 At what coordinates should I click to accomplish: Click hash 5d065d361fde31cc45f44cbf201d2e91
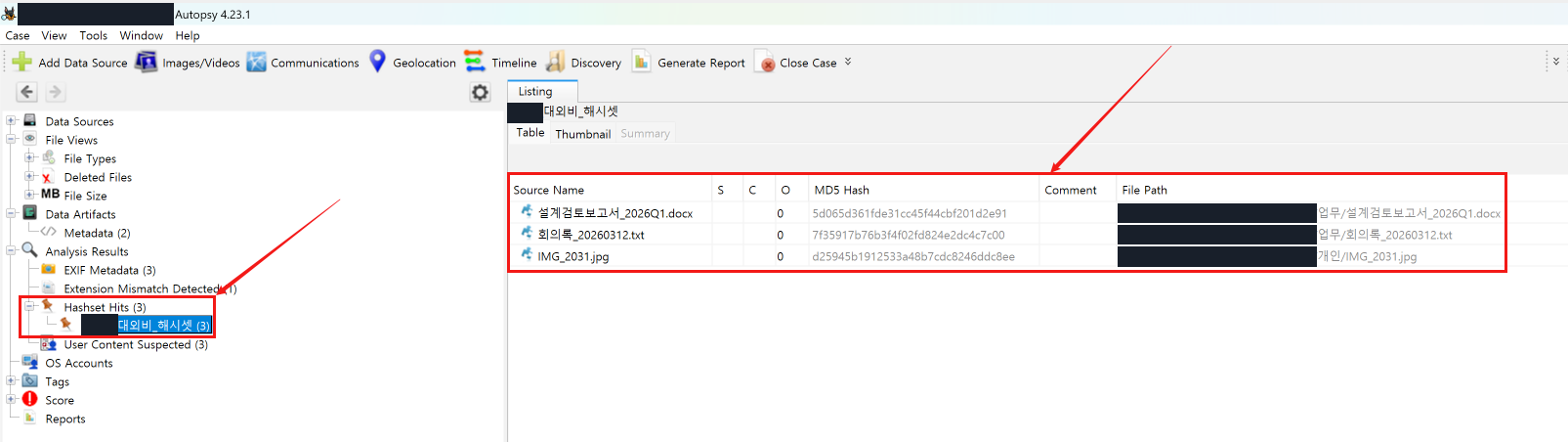pos(910,213)
